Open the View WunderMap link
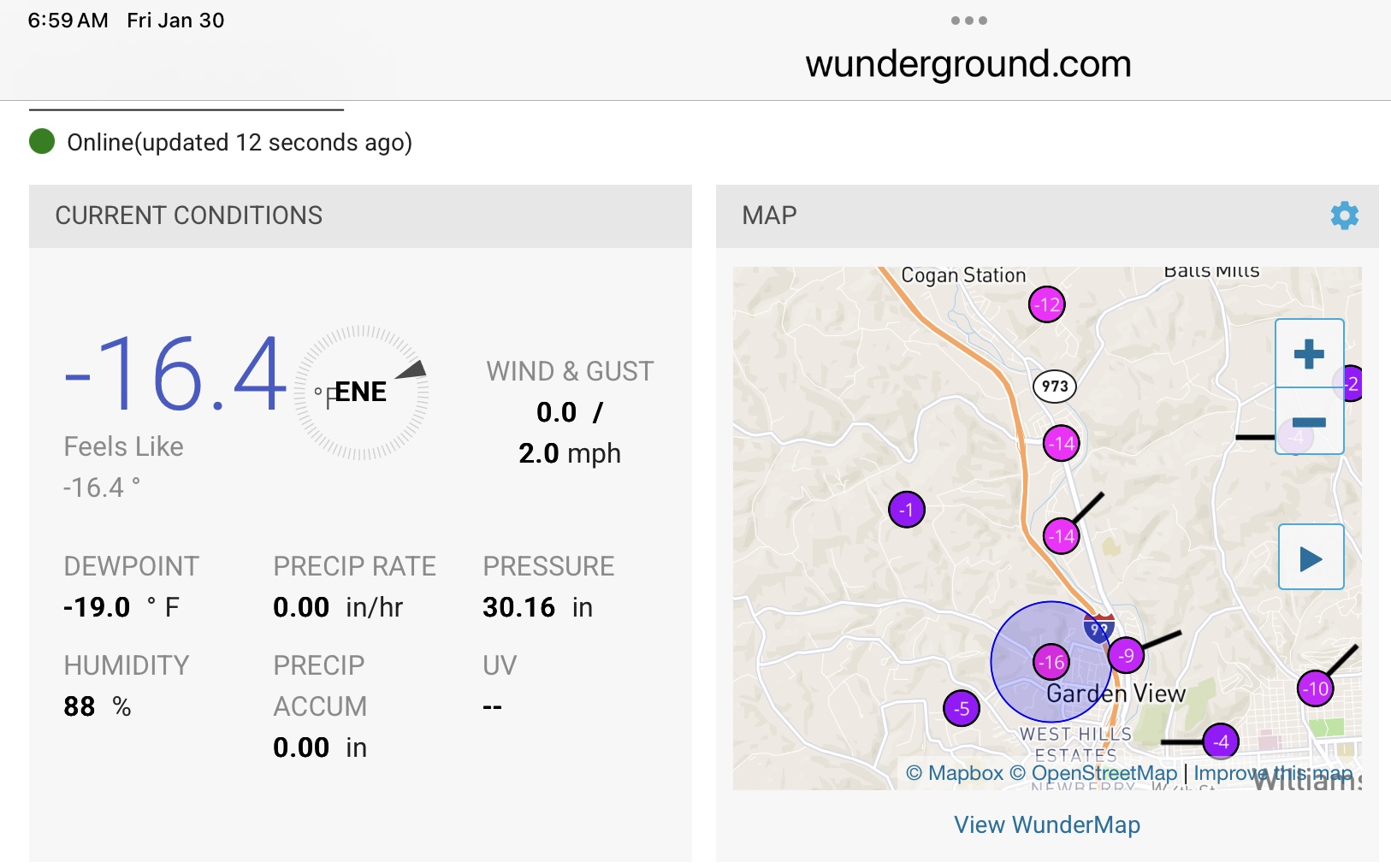1391x868 pixels. 1046,824
